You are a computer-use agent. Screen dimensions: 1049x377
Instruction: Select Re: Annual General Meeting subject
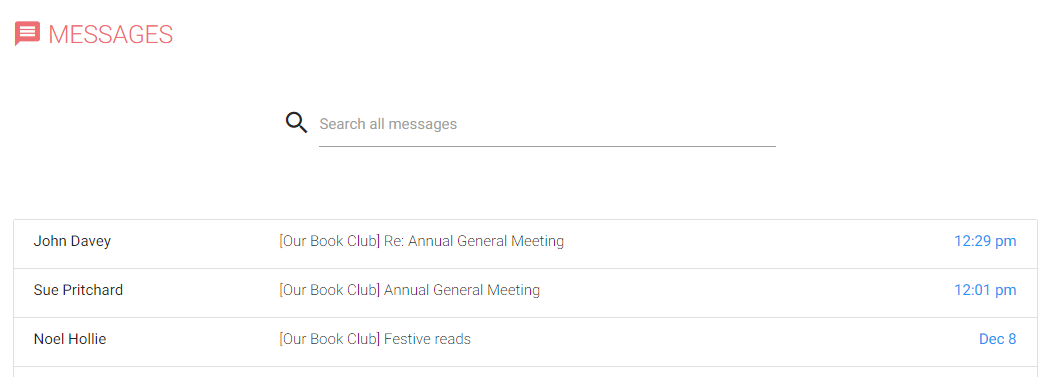474,241
